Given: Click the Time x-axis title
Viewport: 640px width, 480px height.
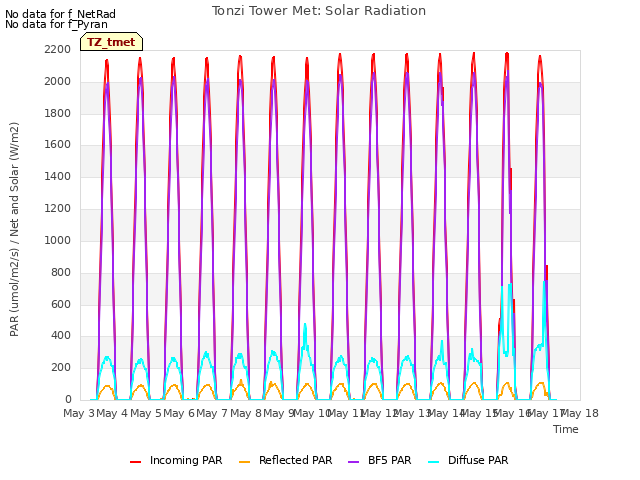Looking at the screenshot, I should click(566, 429).
